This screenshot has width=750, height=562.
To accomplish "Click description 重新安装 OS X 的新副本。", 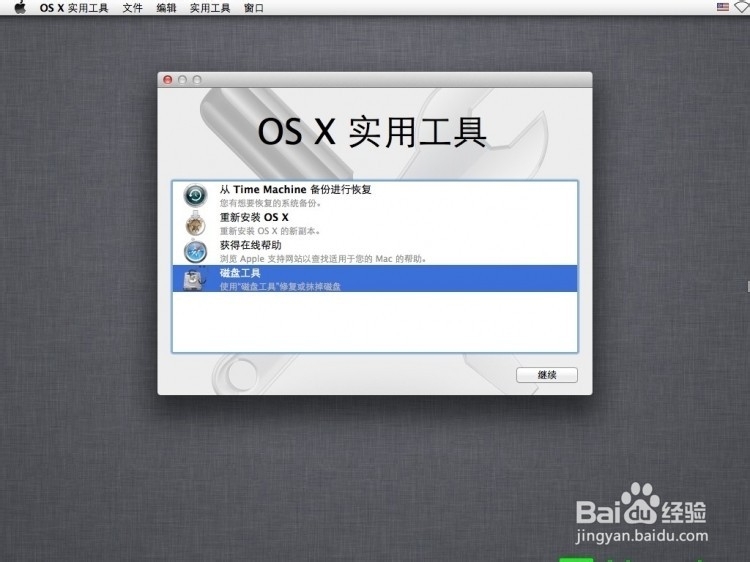I will point(270,231).
